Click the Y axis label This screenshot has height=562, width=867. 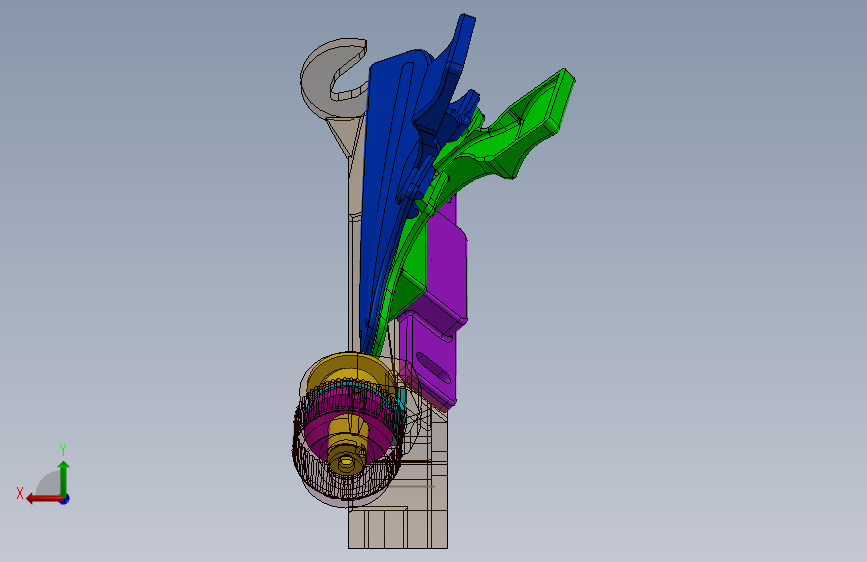(x=63, y=449)
